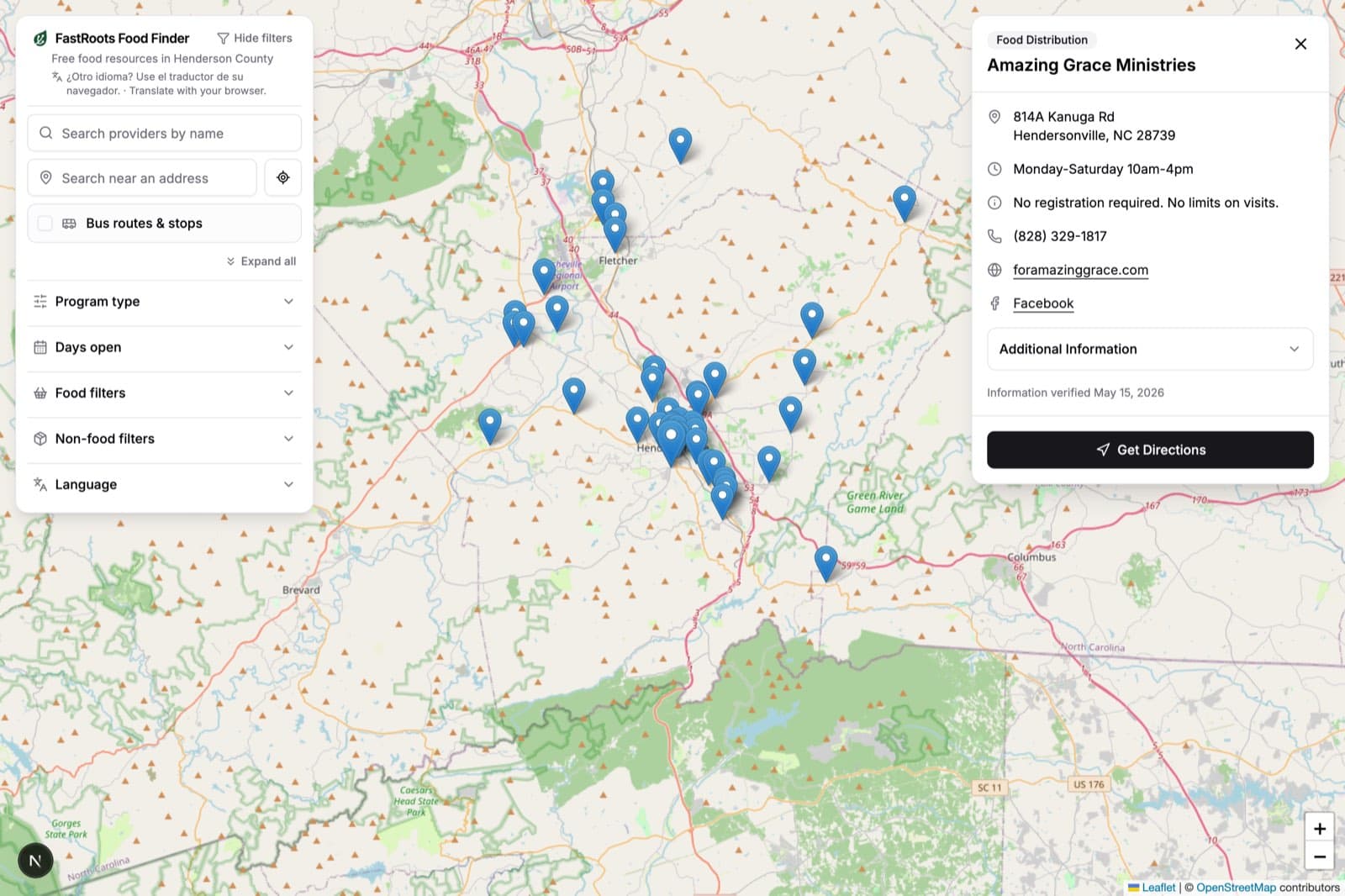Close the Amazing Grace Ministries panel
The width and height of the screenshot is (1345, 896).
coord(1300,44)
